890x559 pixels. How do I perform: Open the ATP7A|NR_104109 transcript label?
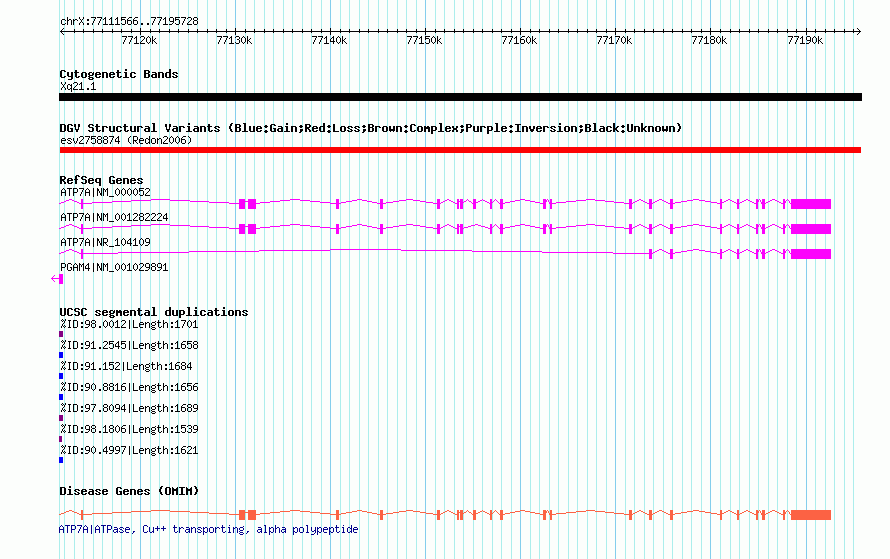point(106,242)
